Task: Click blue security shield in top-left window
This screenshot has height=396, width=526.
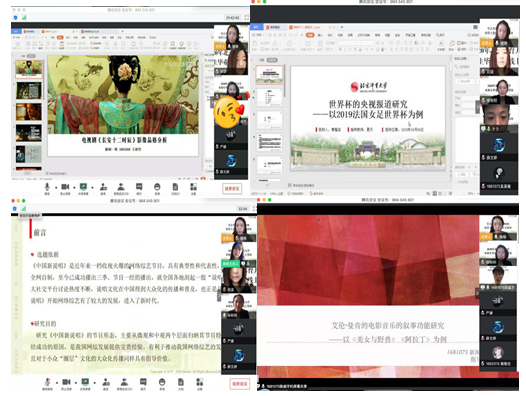Action: (x=15, y=17)
